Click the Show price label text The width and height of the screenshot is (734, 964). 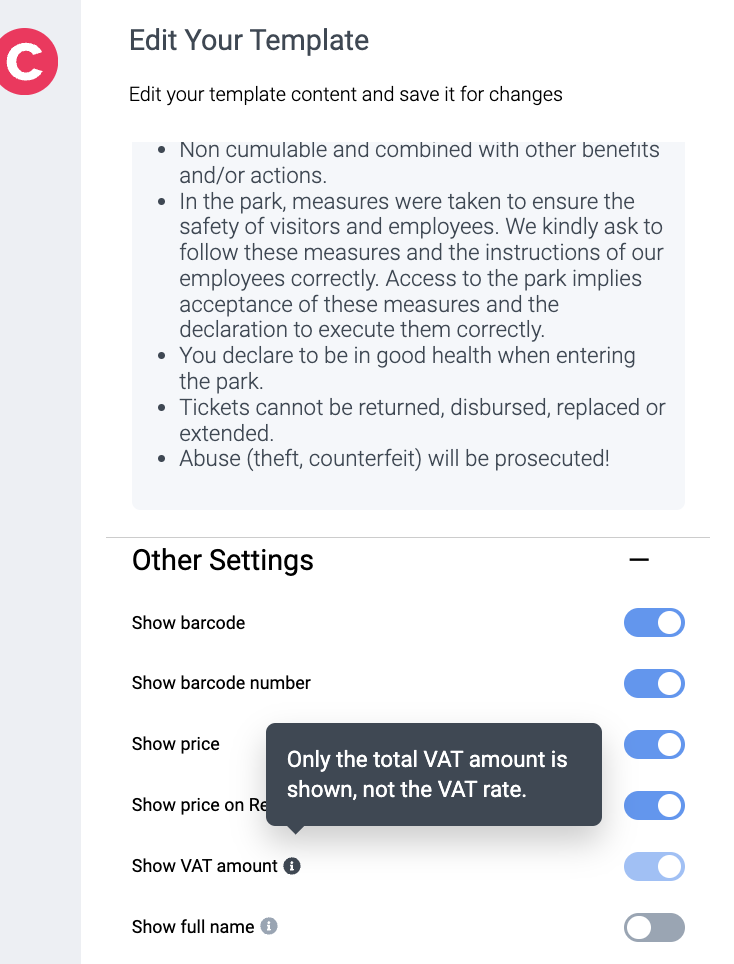176,744
